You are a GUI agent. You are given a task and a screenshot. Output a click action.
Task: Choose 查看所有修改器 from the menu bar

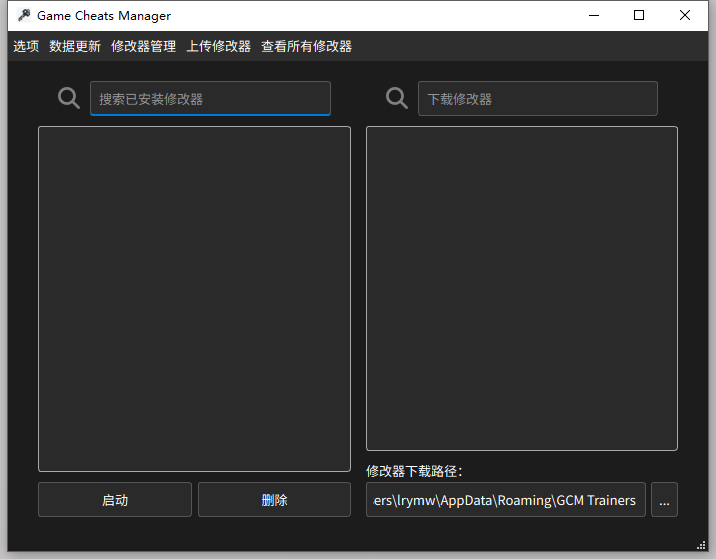pos(306,46)
